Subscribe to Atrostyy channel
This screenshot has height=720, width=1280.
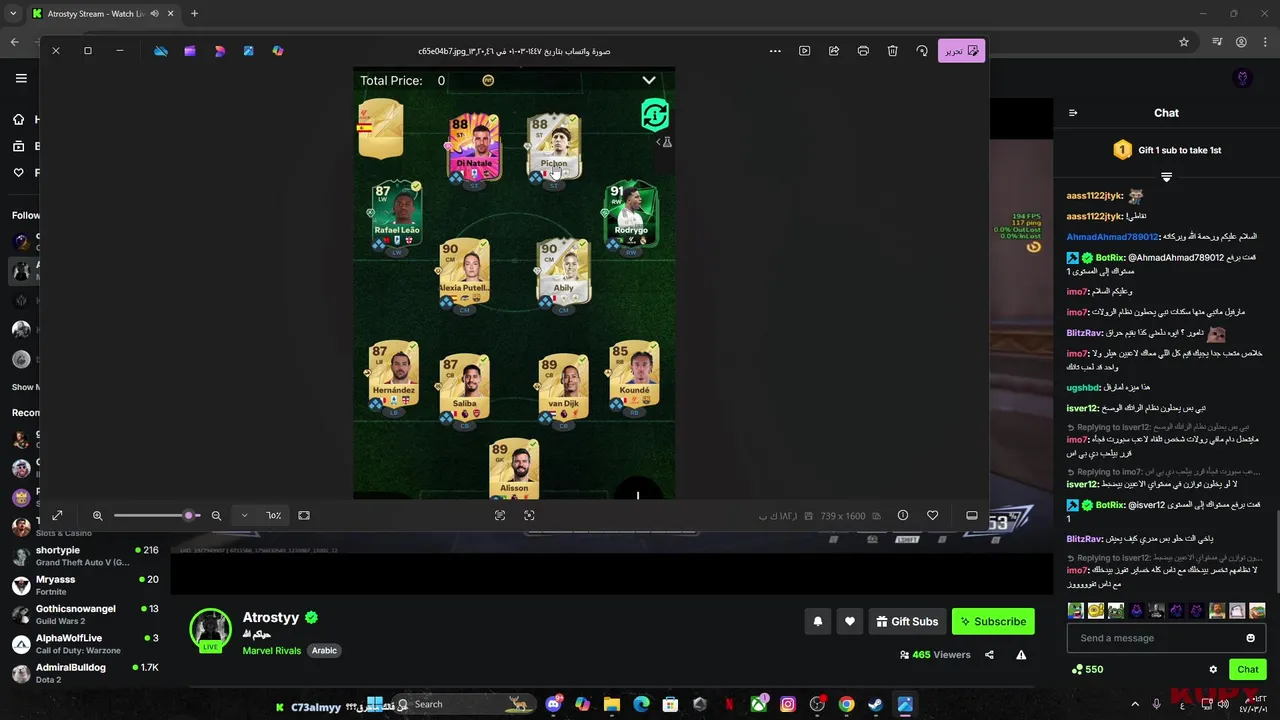click(993, 621)
